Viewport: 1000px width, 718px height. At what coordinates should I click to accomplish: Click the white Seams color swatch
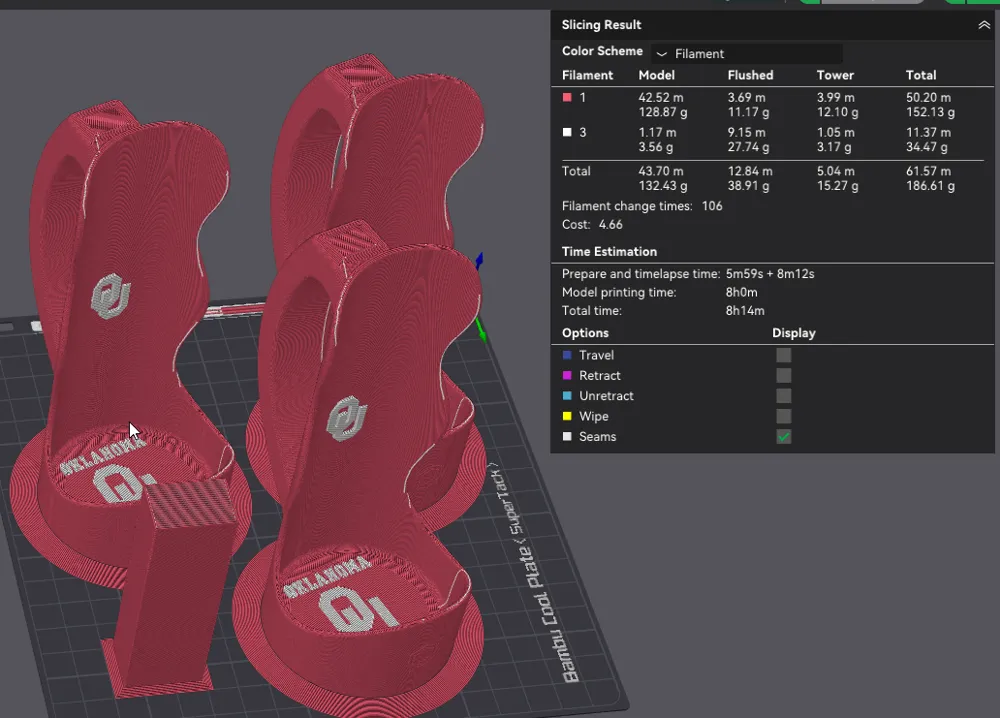pyautogui.click(x=567, y=437)
